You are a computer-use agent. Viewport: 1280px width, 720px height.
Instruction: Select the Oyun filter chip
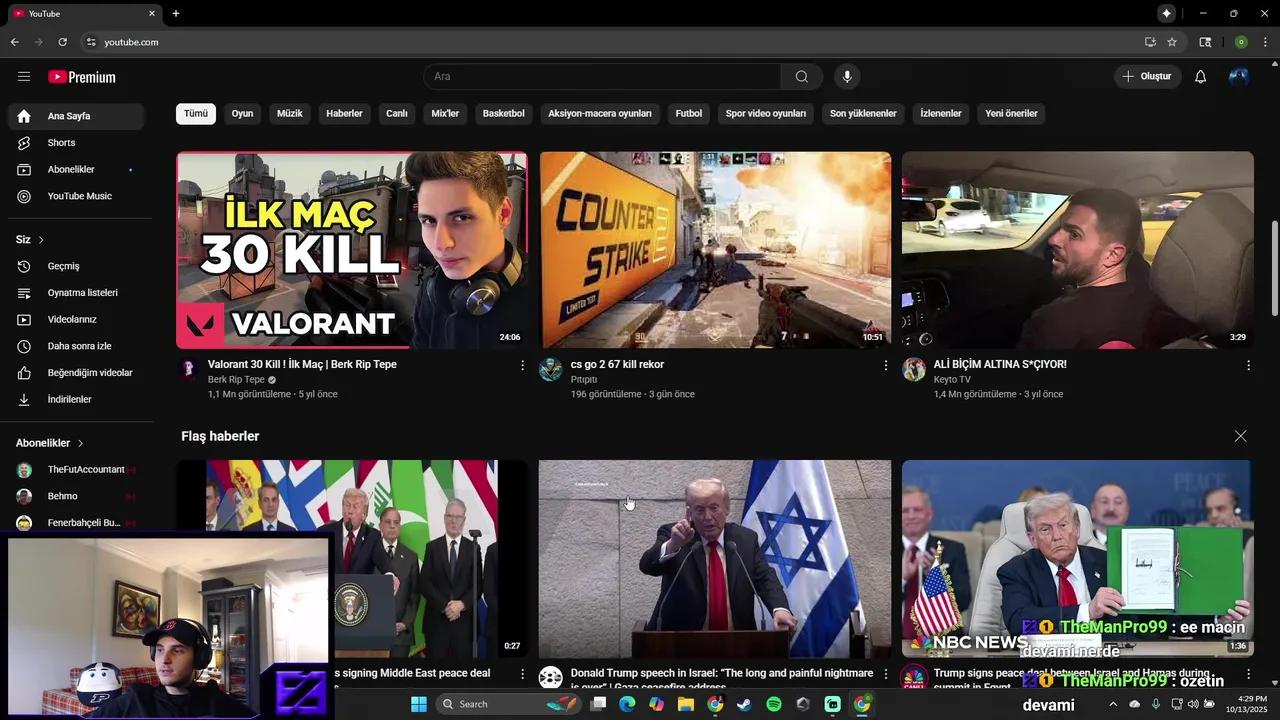(242, 114)
